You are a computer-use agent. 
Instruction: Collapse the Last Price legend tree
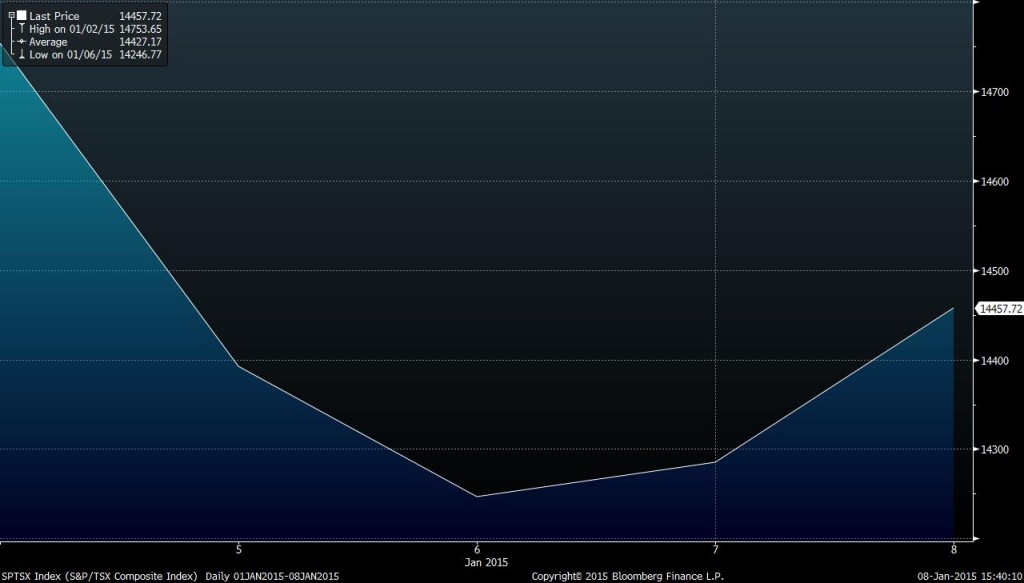[x=10, y=17]
